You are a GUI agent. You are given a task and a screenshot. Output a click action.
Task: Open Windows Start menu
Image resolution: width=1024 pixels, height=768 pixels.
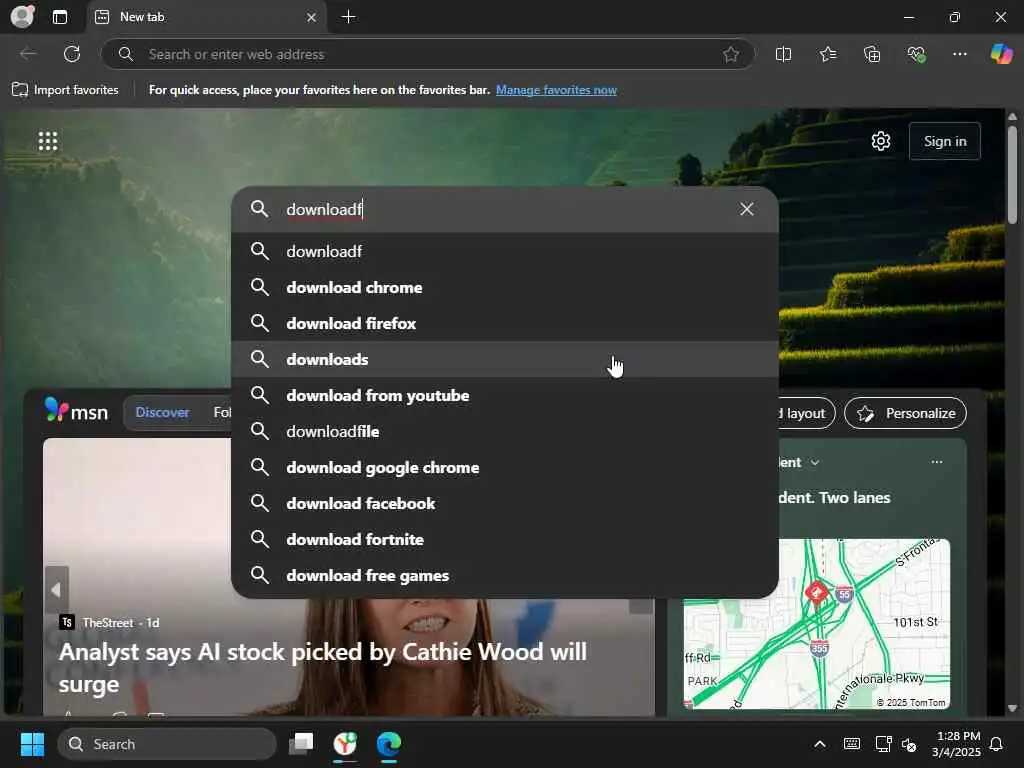coord(32,744)
